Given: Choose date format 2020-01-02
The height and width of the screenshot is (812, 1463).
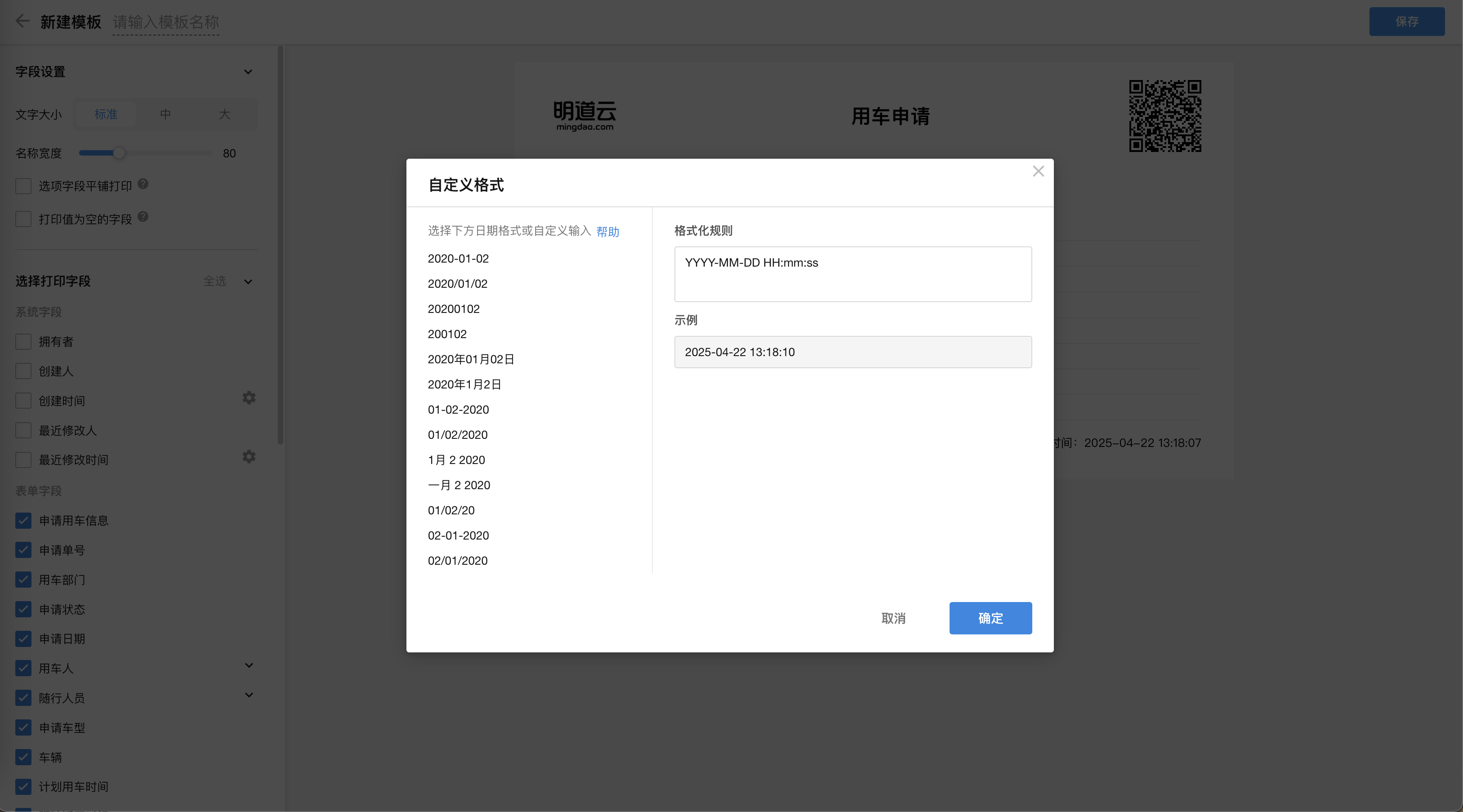Looking at the screenshot, I should (x=458, y=259).
